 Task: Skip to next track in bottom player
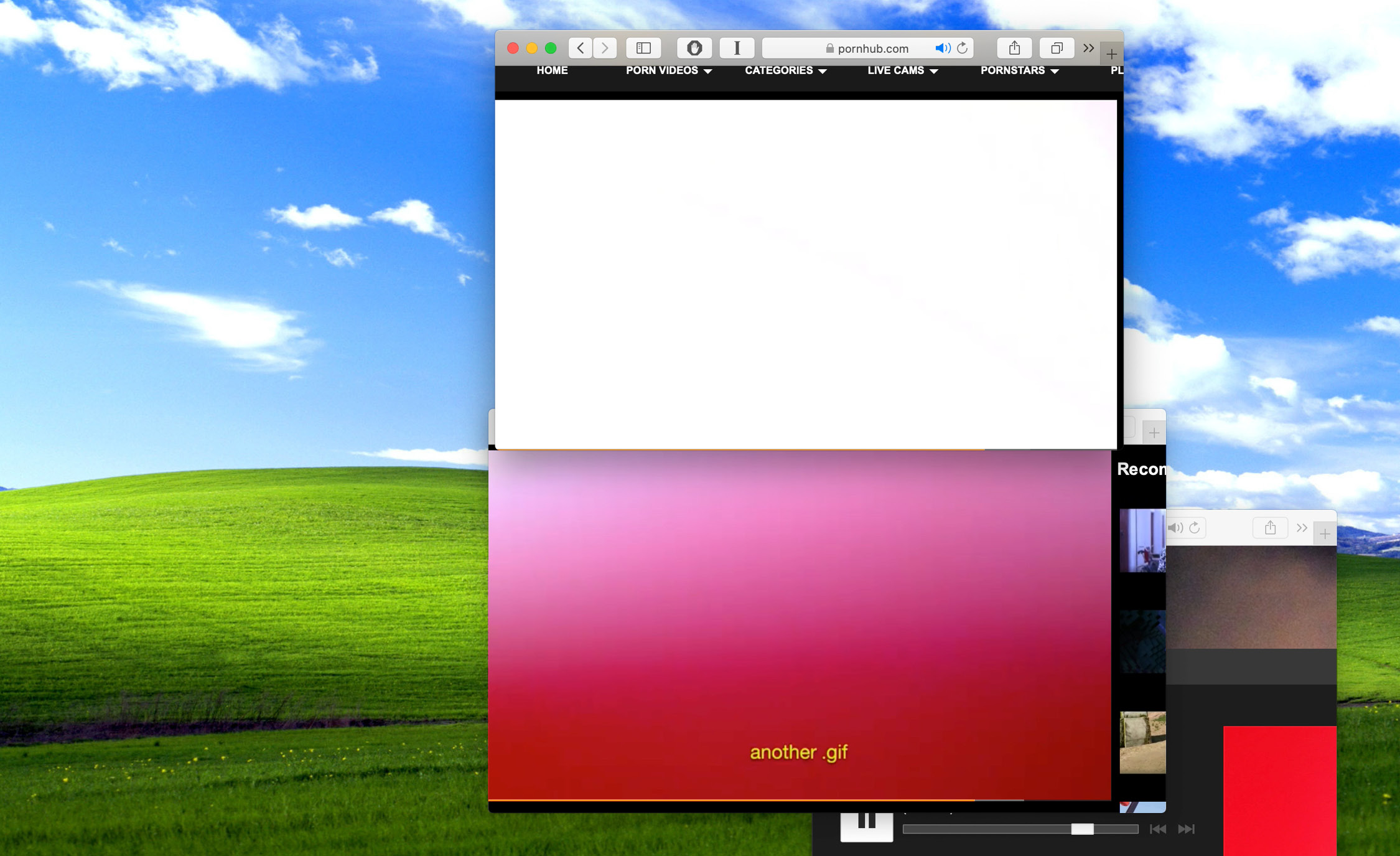pyautogui.click(x=1187, y=829)
